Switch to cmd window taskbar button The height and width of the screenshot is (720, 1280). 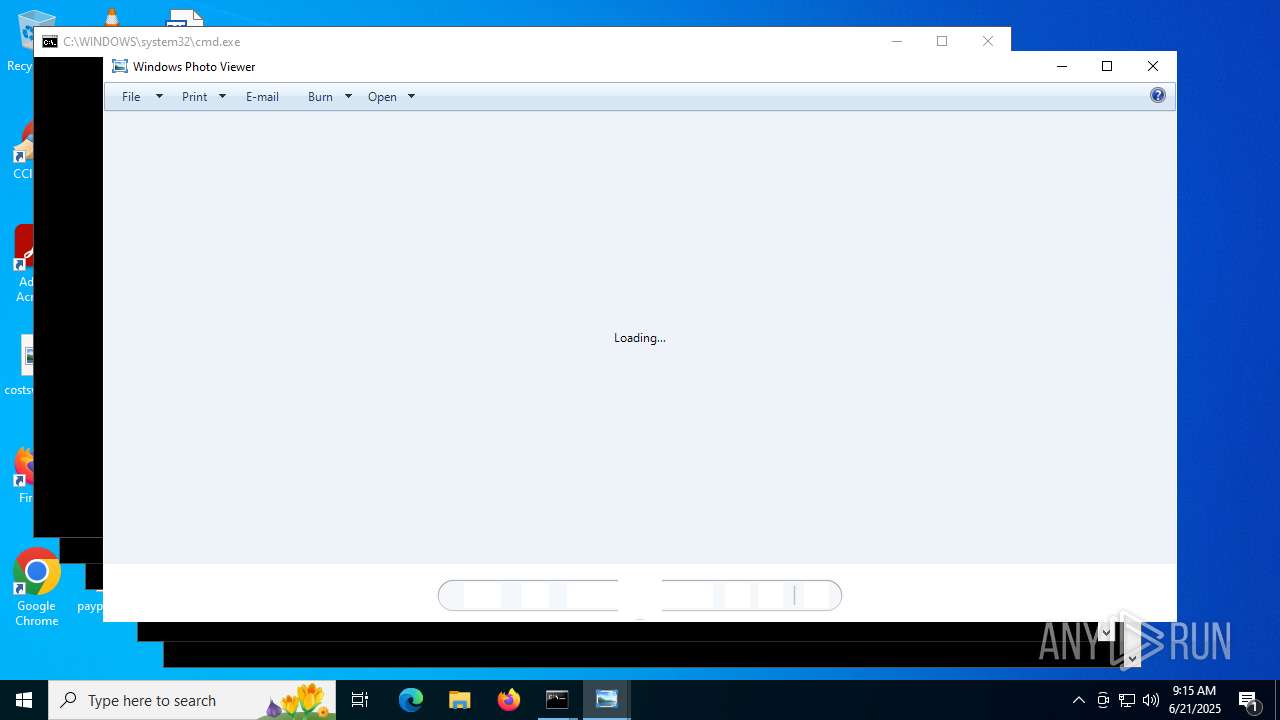(x=558, y=700)
